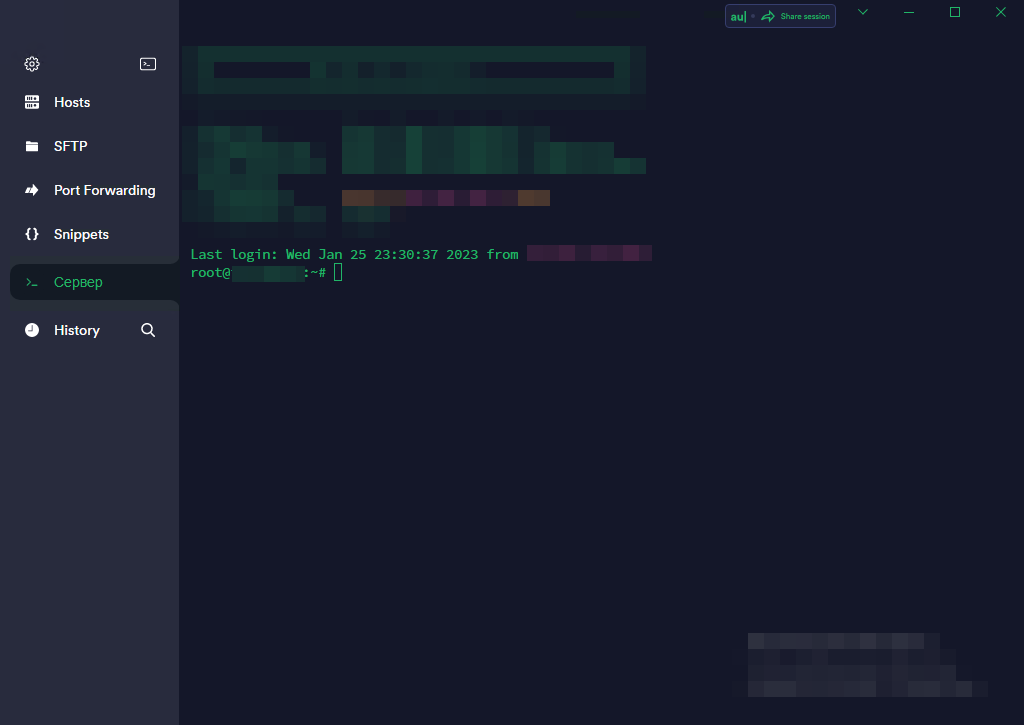Image resolution: width=1024 pixels, height=725 pixels.
Task: Switch to the SFTP section
Action: (70, 145)
